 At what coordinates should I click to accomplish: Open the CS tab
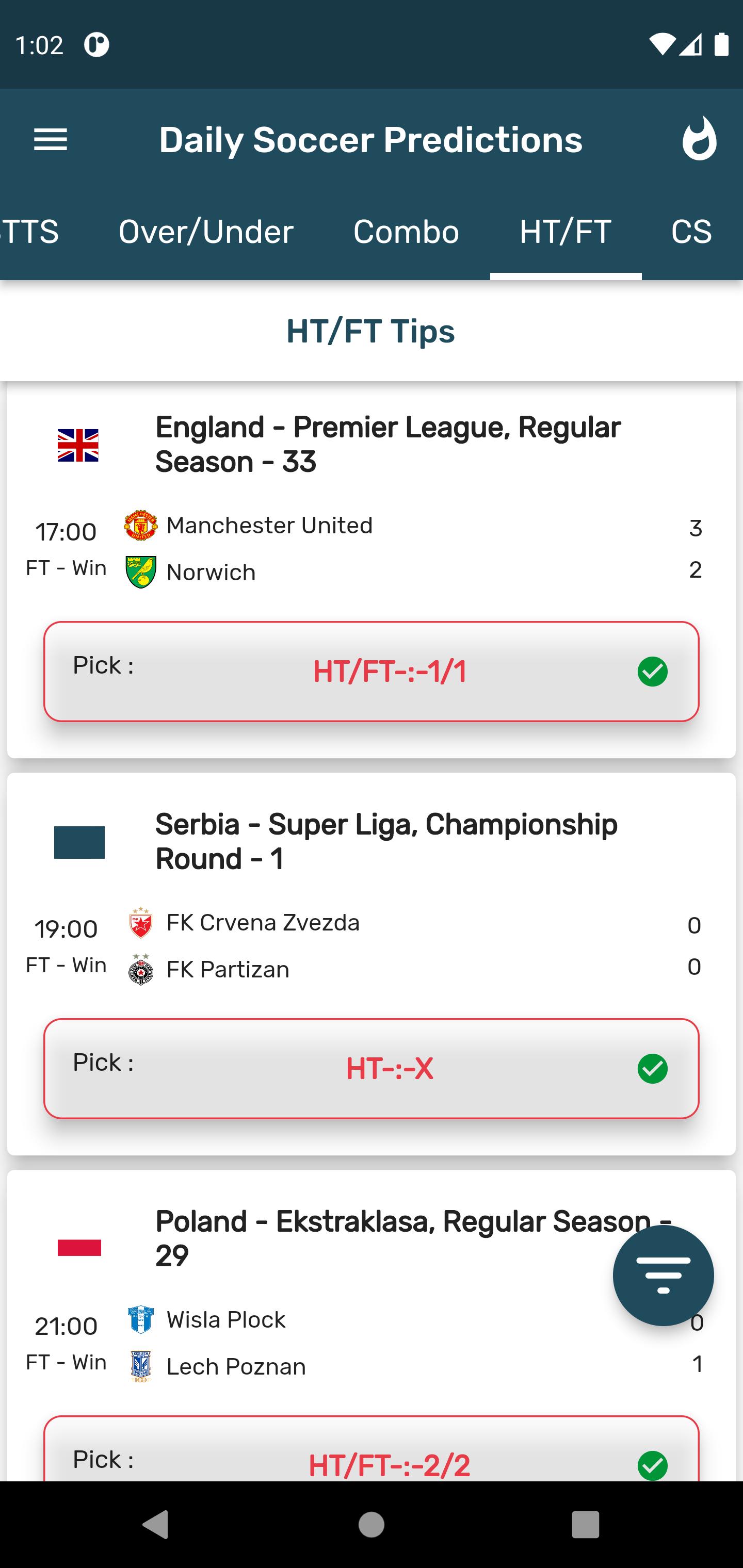(x=691, y=232)
